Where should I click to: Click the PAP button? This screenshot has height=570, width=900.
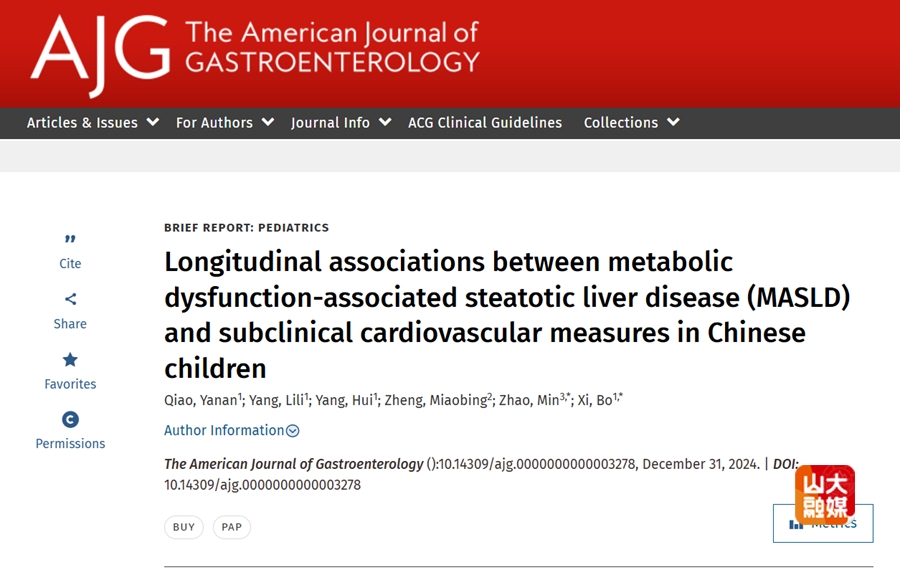[232, 527]
